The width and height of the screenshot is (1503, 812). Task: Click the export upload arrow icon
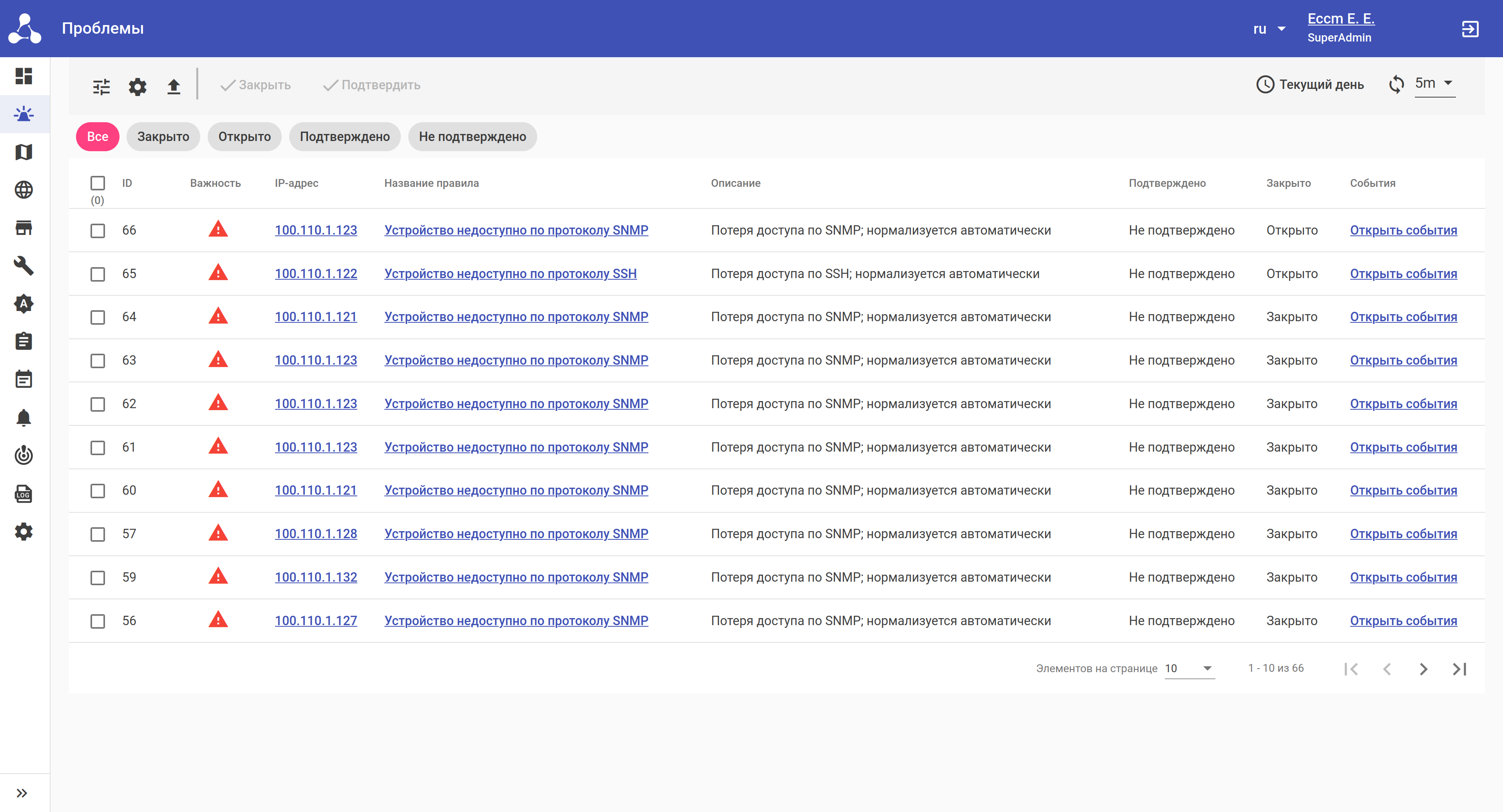(173, 86)
